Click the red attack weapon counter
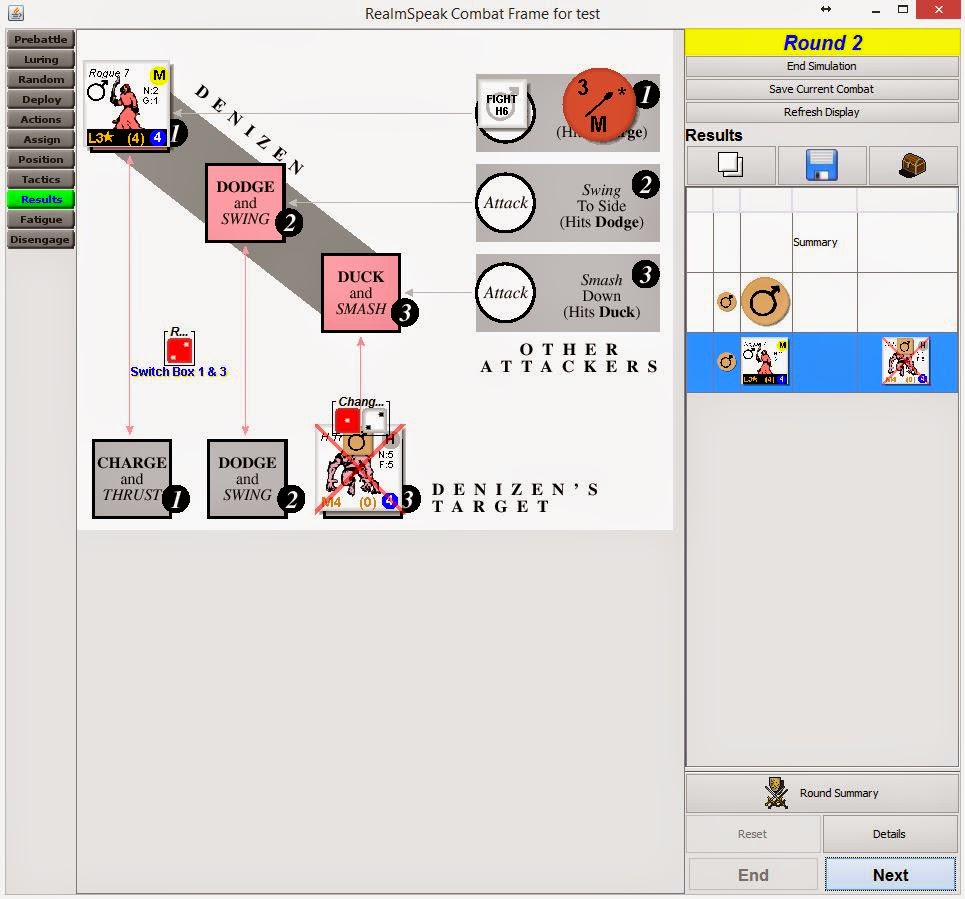This screenshot has width=965, height=899. 599,105
